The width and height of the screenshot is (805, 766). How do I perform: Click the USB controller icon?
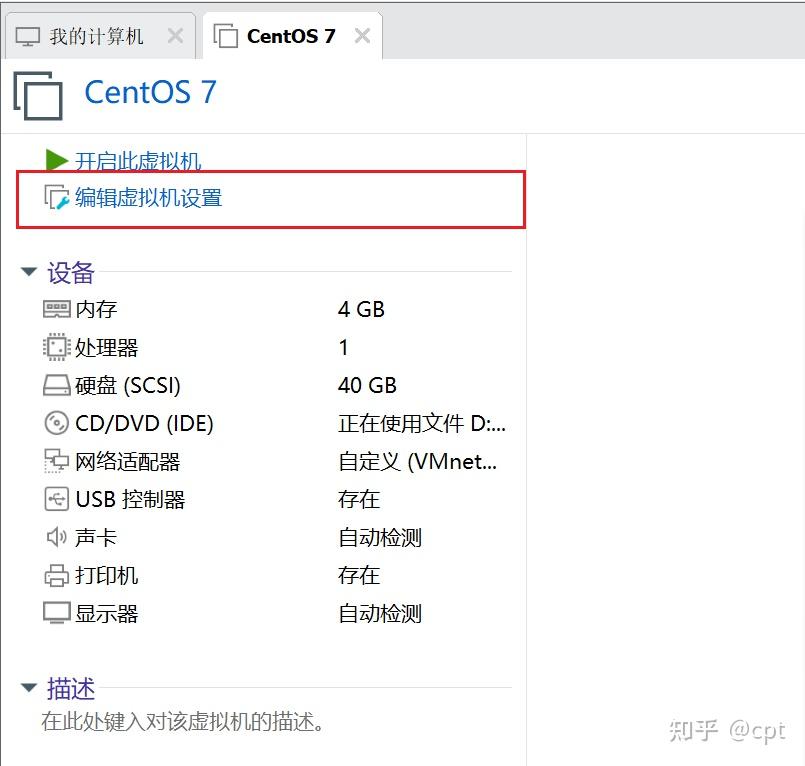[x=56, y=499]
